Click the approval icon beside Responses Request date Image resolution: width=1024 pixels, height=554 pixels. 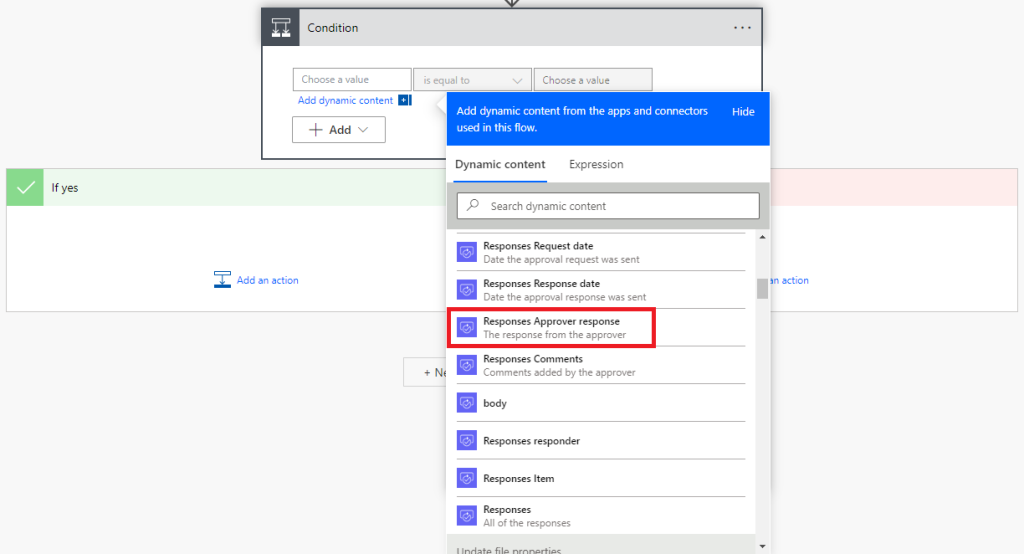pos(467,252)
